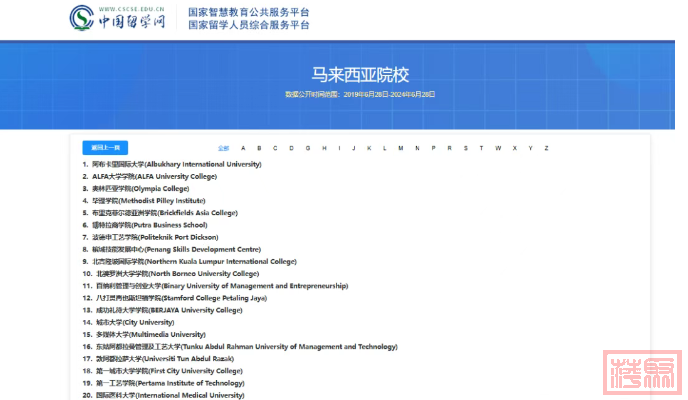The image size is (688, 400).
Task: Select the First City University College row
Action: pyautogui.click(x=163, y=371)
